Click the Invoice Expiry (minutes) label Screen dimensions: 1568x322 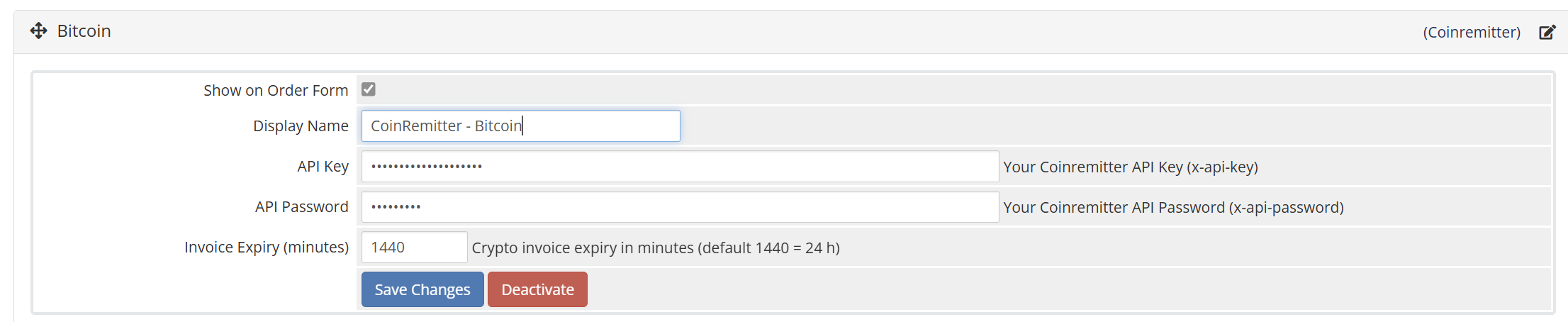tap(267, 248)
